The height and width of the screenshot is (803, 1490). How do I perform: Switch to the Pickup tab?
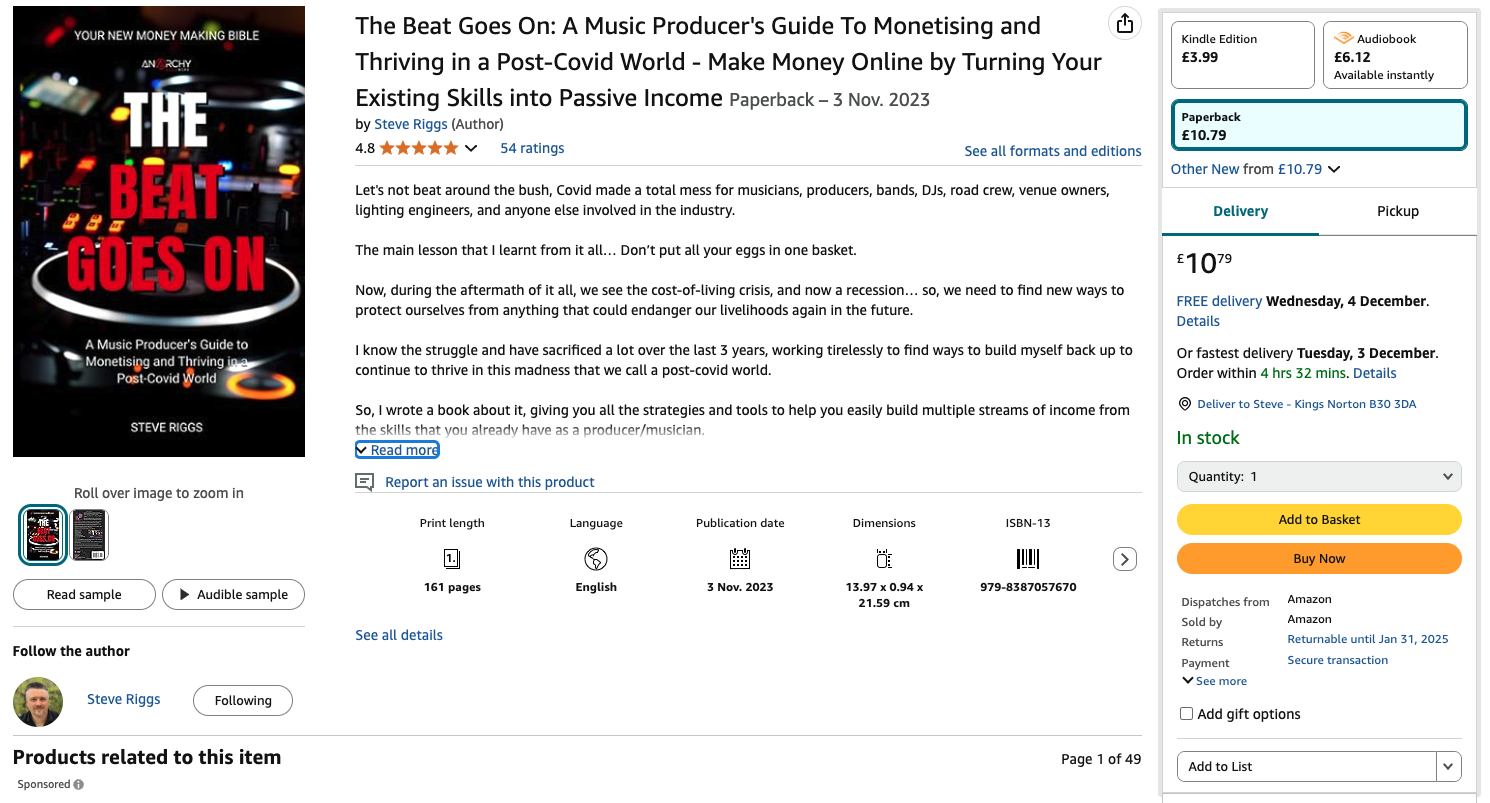1397,211
